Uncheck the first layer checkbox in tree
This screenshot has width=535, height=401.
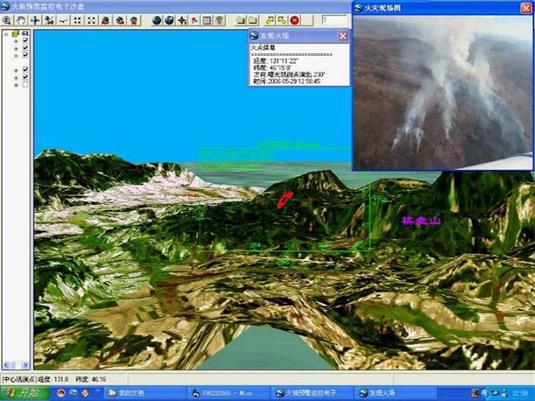[x=25, y=40]
